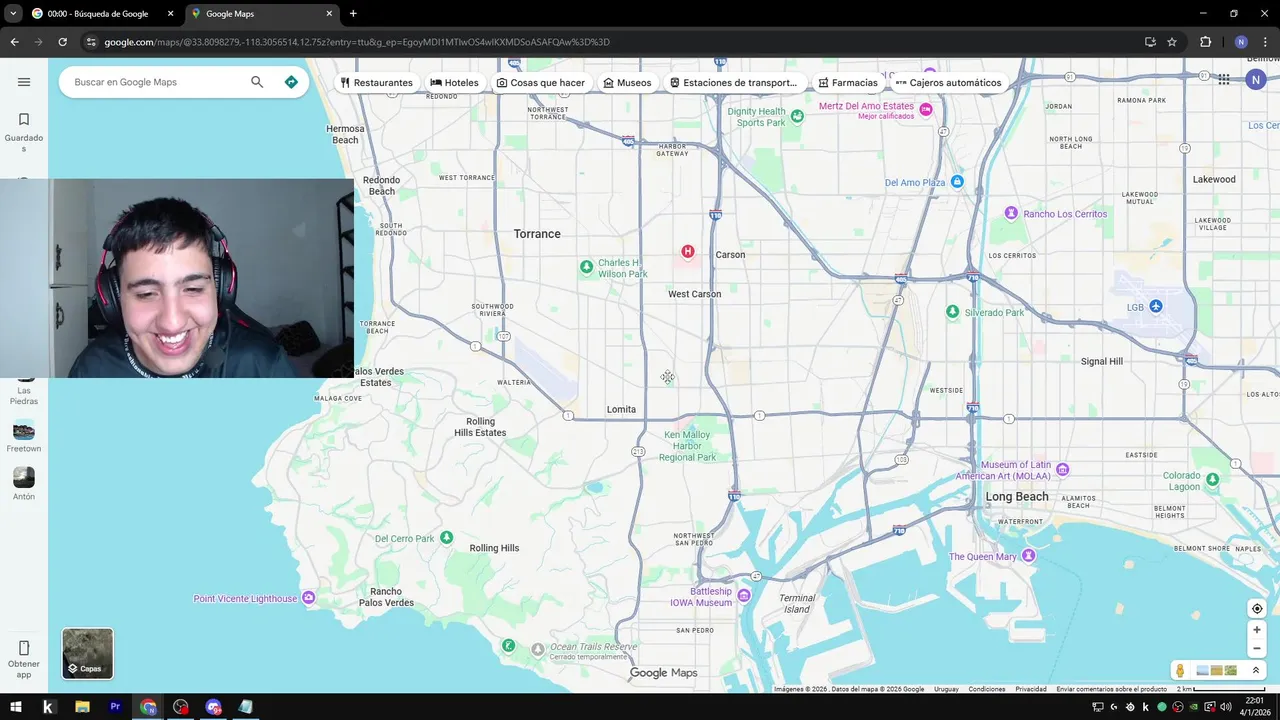
Task: Click the Colorado Lagoon pin
Action: pos(1213,480)
